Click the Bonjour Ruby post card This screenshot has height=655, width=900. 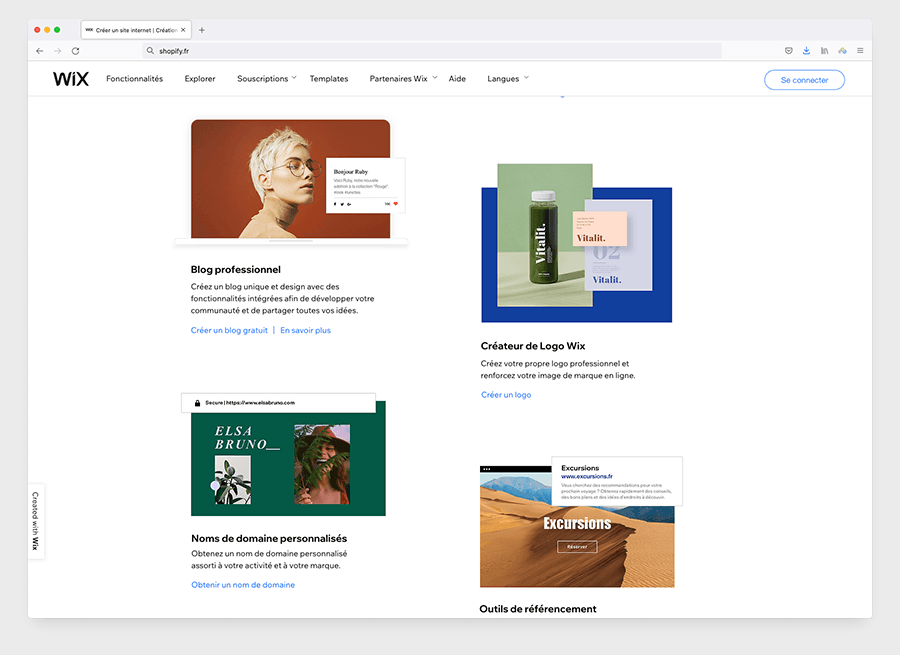(366, 185)
